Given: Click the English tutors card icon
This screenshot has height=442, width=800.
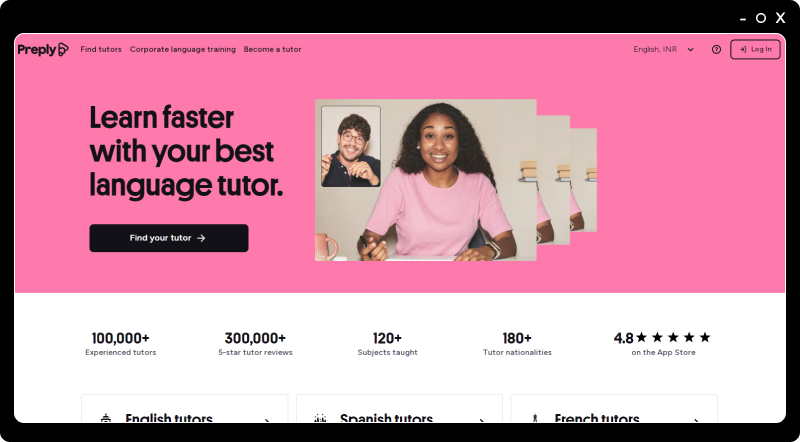Looking at the screenshot, I should coord(106,419).
